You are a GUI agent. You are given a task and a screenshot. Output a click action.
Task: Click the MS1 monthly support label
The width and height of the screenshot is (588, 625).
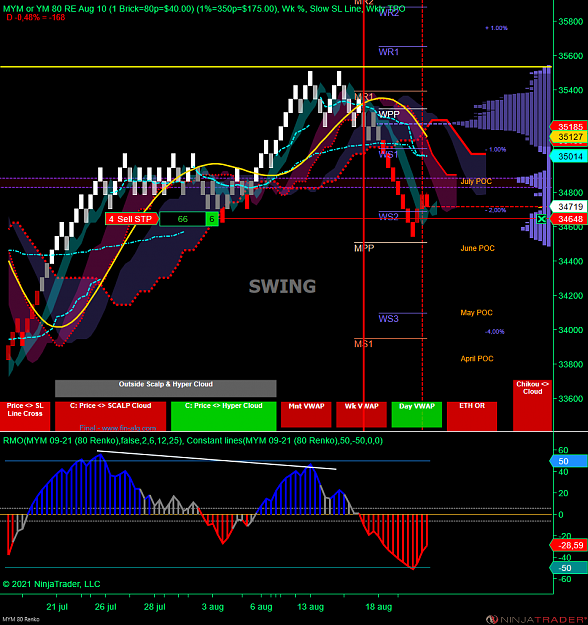363,344
